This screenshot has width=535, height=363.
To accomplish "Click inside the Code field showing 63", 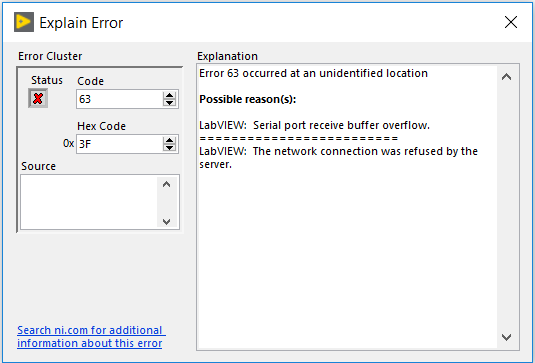I will pyautogui.click(x=119, y=99).
